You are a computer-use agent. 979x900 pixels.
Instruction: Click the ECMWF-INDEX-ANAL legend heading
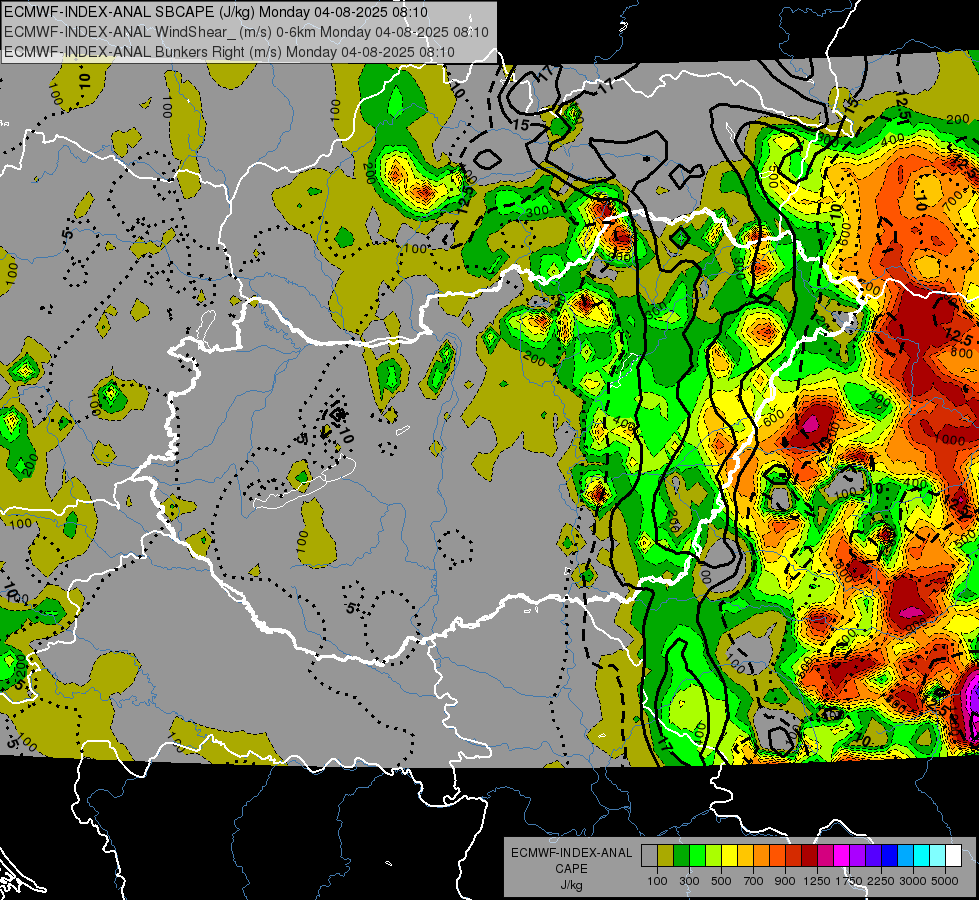pos(572,853)
